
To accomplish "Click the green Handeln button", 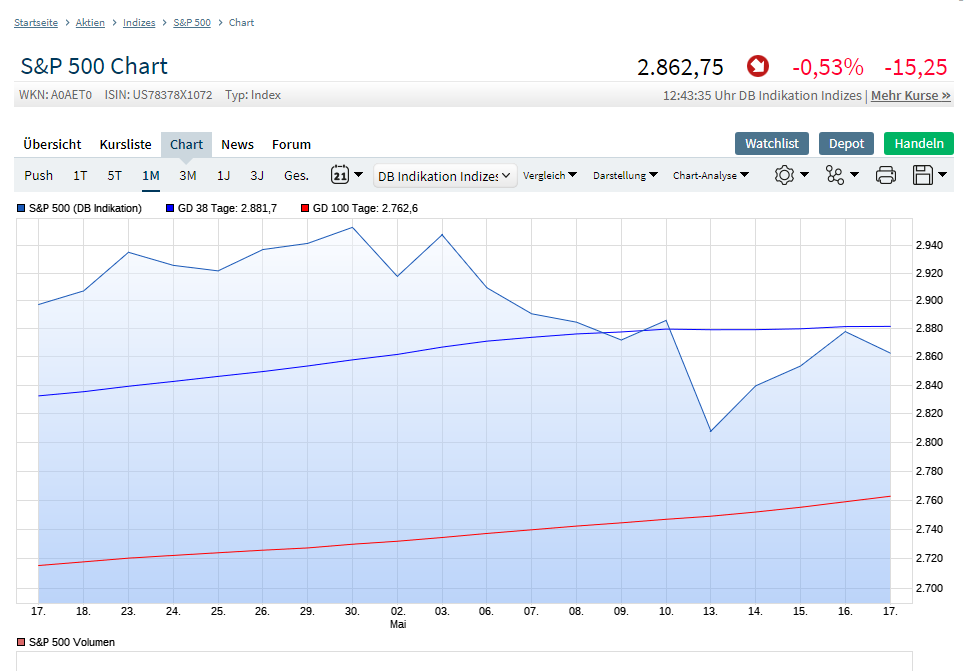I will (918, 143).
